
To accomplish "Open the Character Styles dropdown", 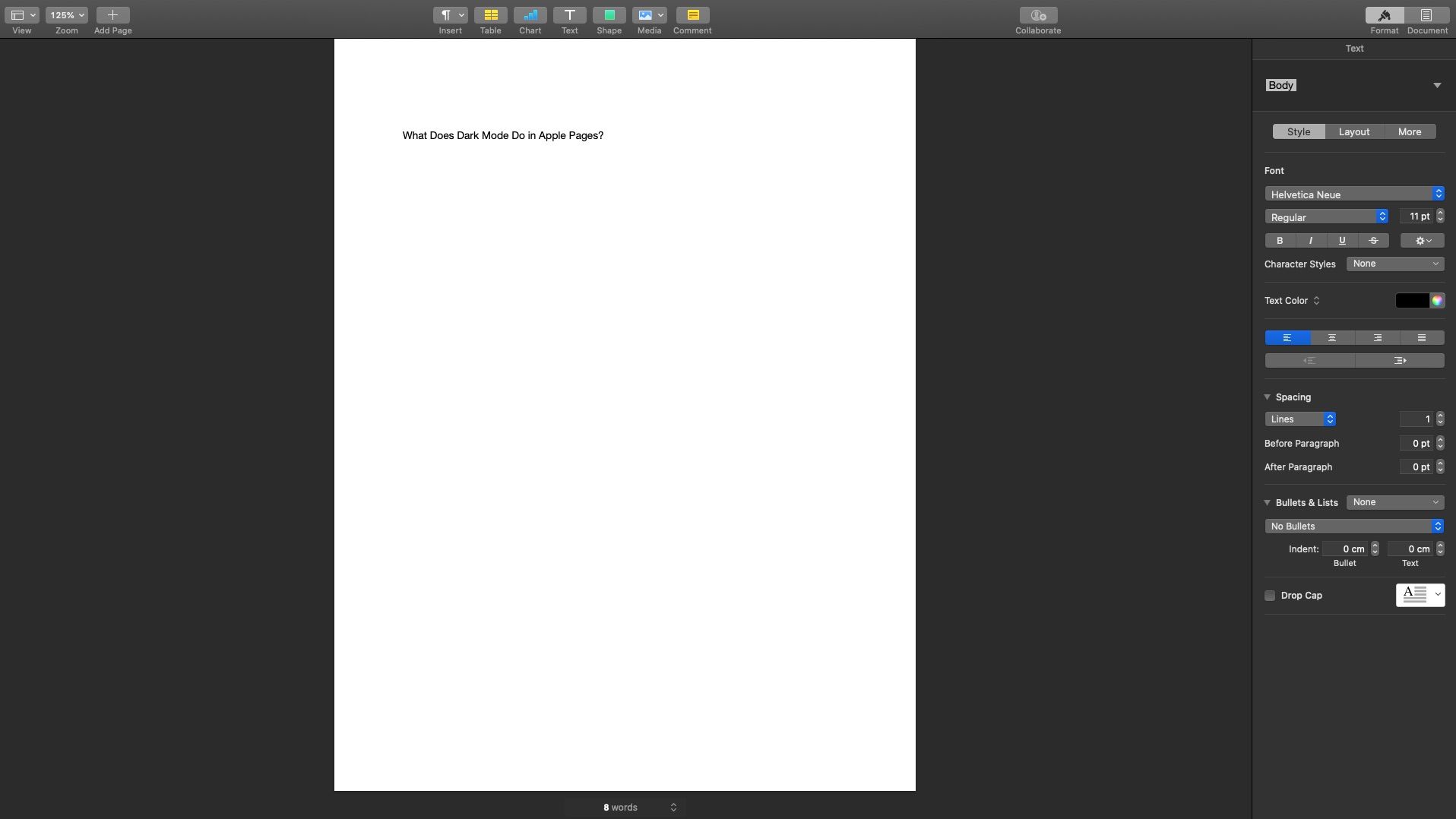I will click(x=1395, y=264).
